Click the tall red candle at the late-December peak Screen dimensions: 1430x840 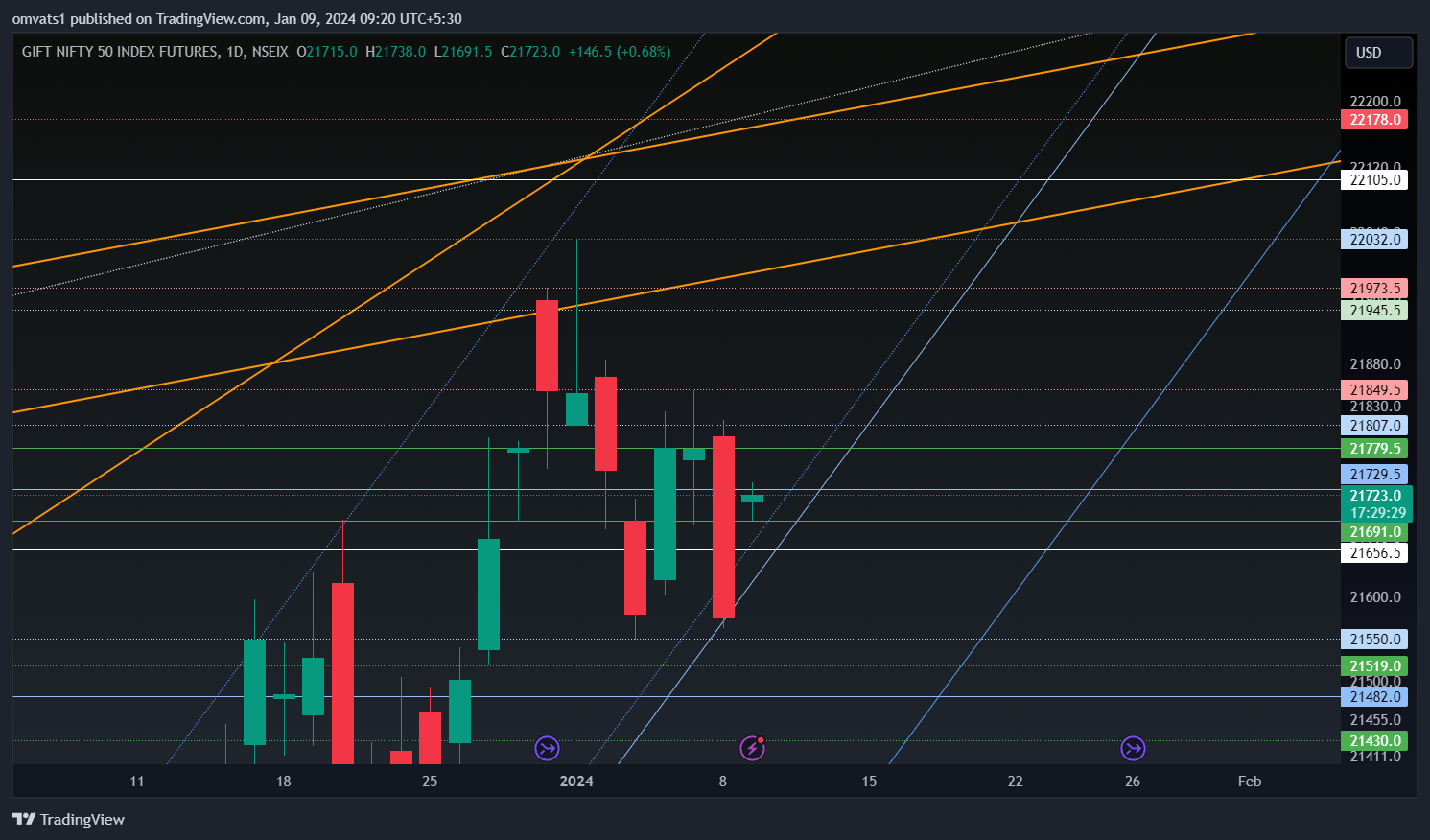click(x=547, y=345)
